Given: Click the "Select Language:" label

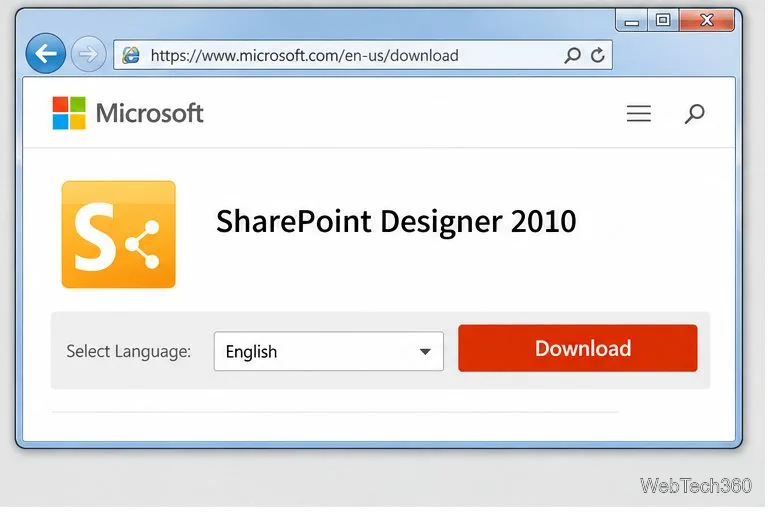Looking at the screenshot, I should point(128,351).
